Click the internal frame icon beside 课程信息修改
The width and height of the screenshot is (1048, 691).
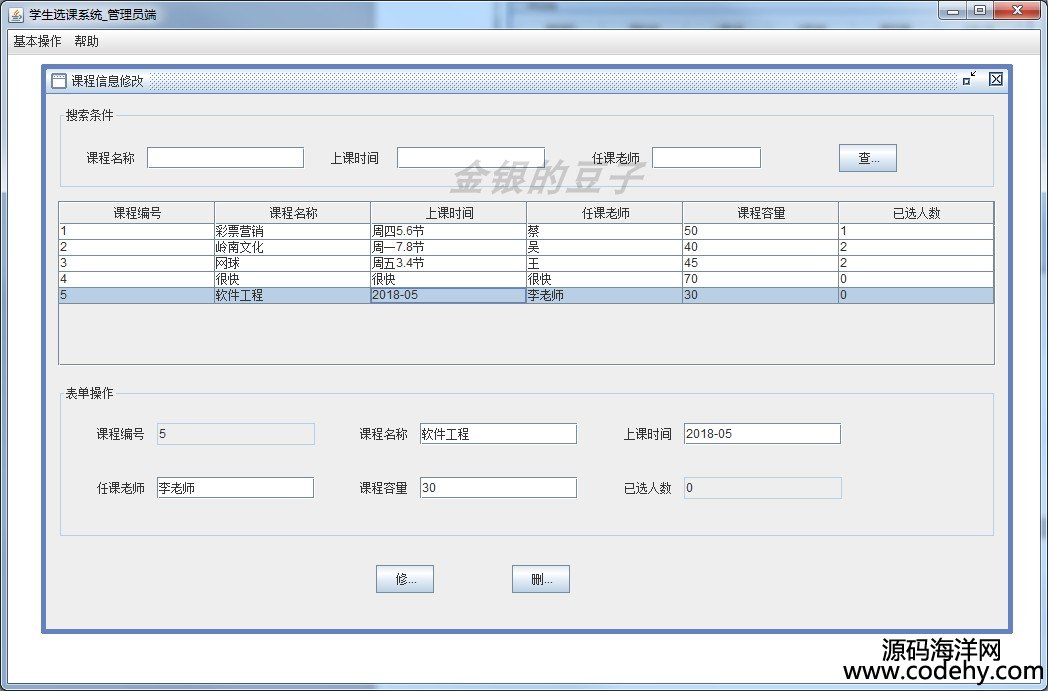pos(59,81)
